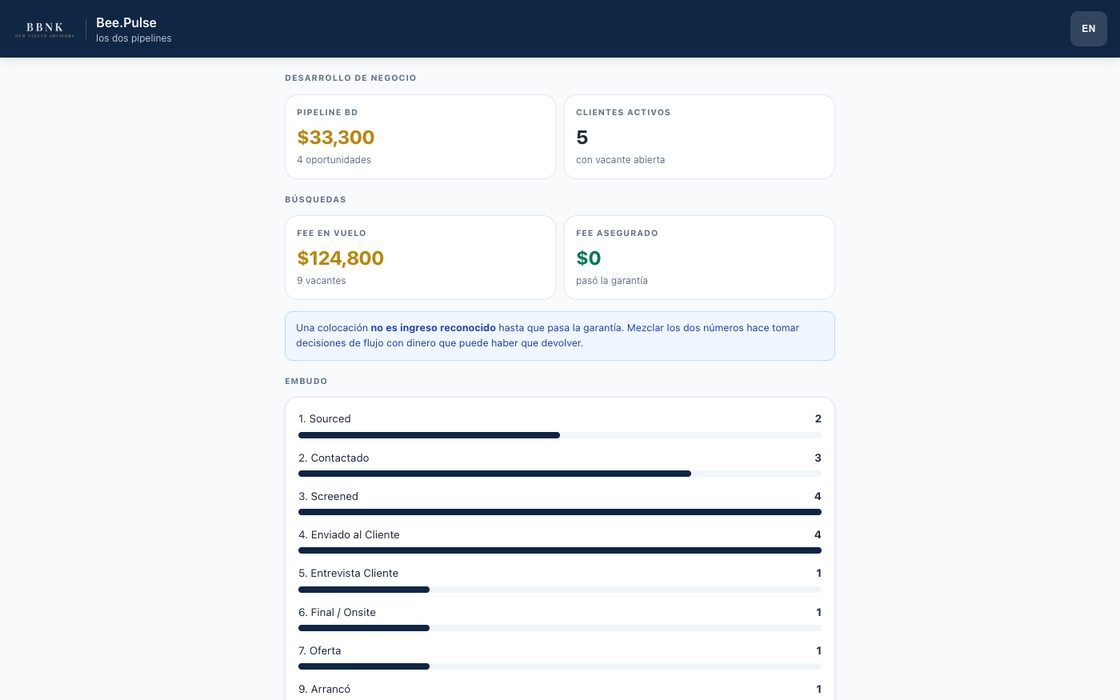The width and height of the screenshot is (1120, 700).
Task: Click the $124,800 fee amount
Action: tap(340, 258)
